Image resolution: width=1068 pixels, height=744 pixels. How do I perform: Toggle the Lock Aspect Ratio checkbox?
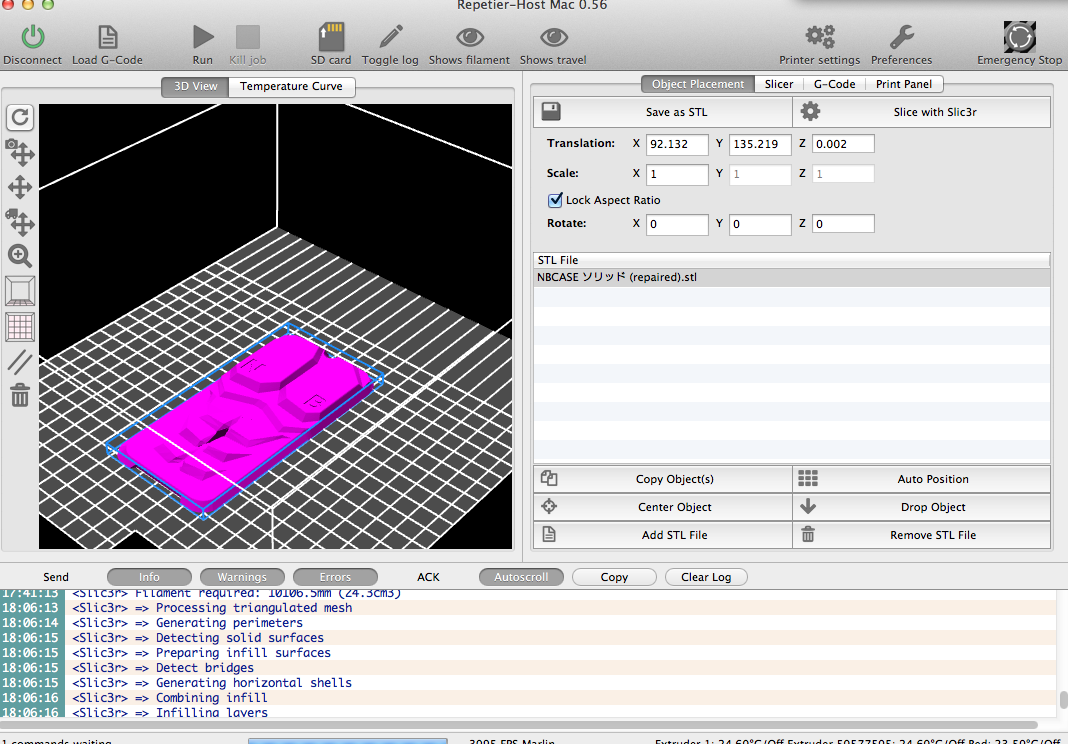click(555, 200)
